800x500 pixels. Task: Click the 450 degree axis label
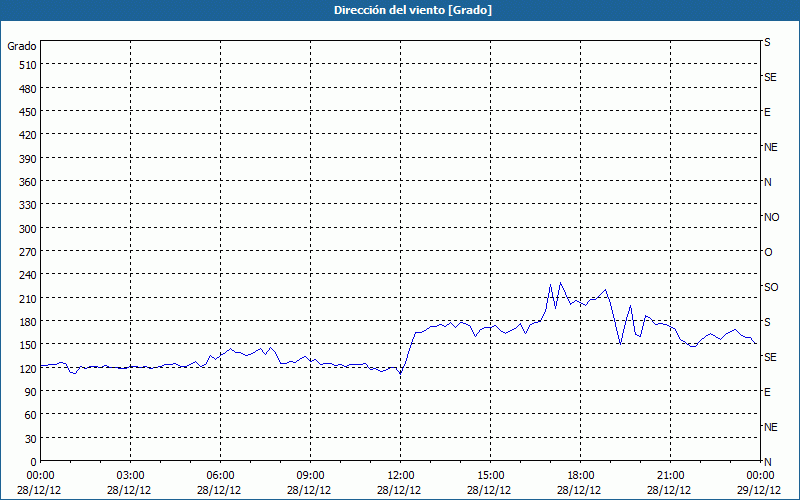(29, 112)
